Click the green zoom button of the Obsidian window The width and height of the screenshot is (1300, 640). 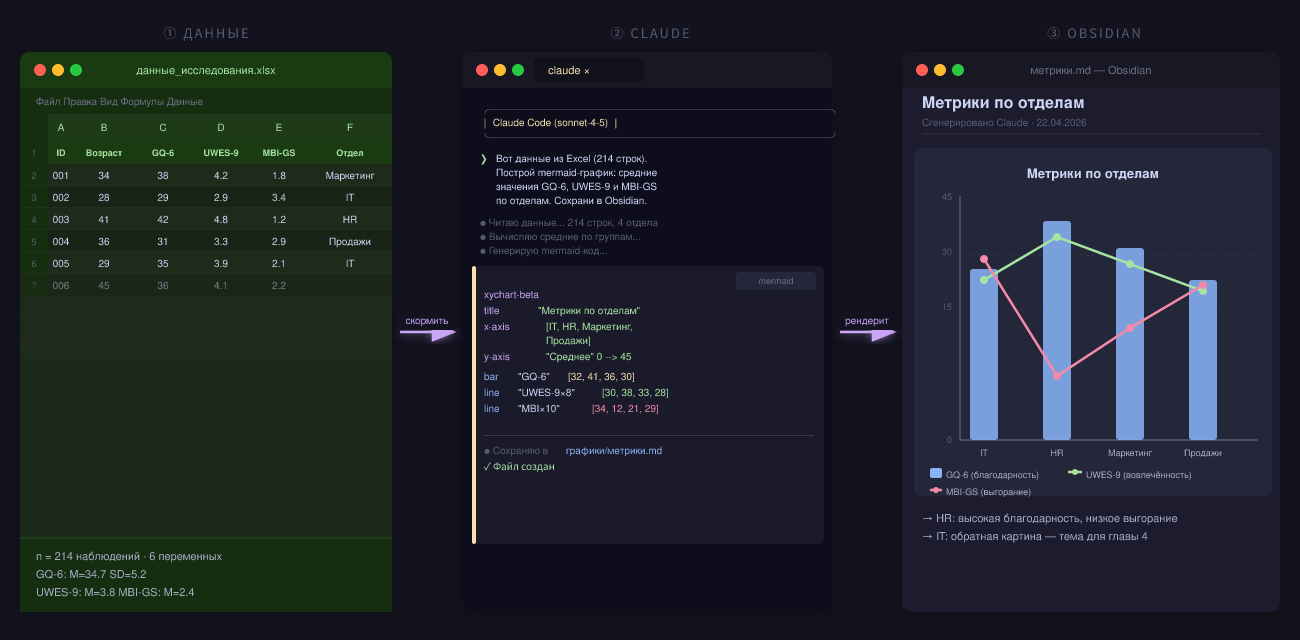click(958, 70)
